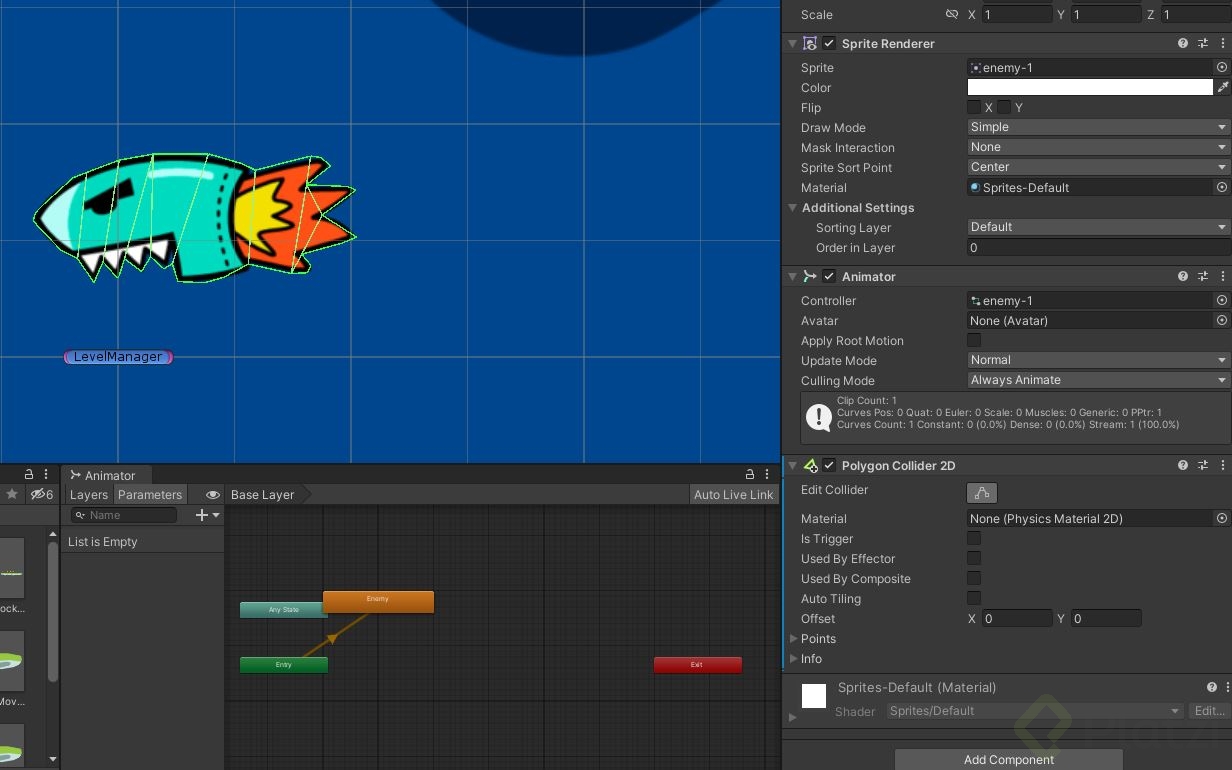1232x770 pixels.
Task: Enable Used By Effector checkbox
Action: (x=974, y=558)
